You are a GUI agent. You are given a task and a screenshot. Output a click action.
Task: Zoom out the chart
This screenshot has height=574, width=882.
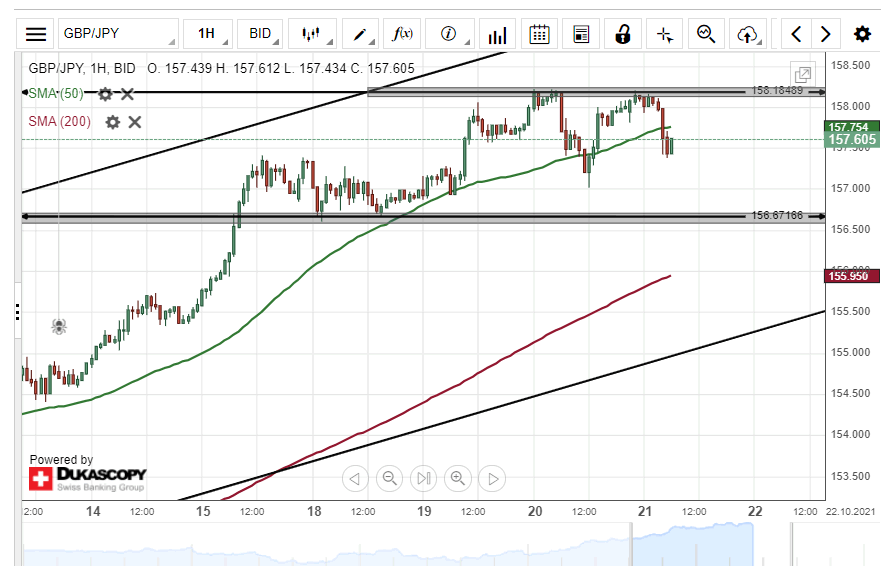389,479
